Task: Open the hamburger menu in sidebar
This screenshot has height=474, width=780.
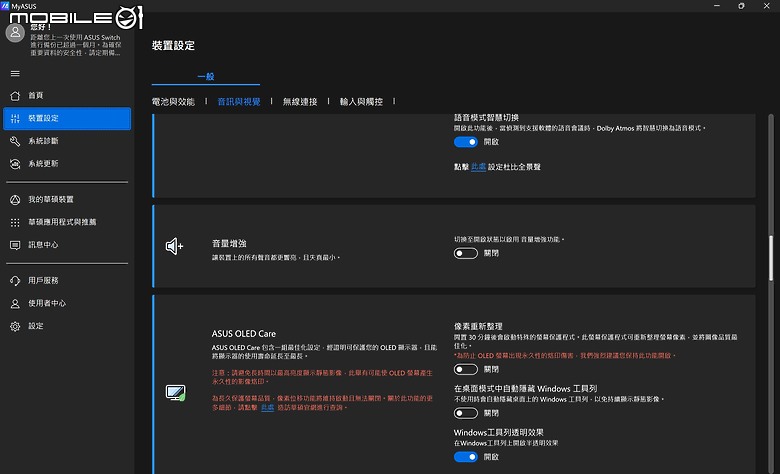Action: click(15, 74)
